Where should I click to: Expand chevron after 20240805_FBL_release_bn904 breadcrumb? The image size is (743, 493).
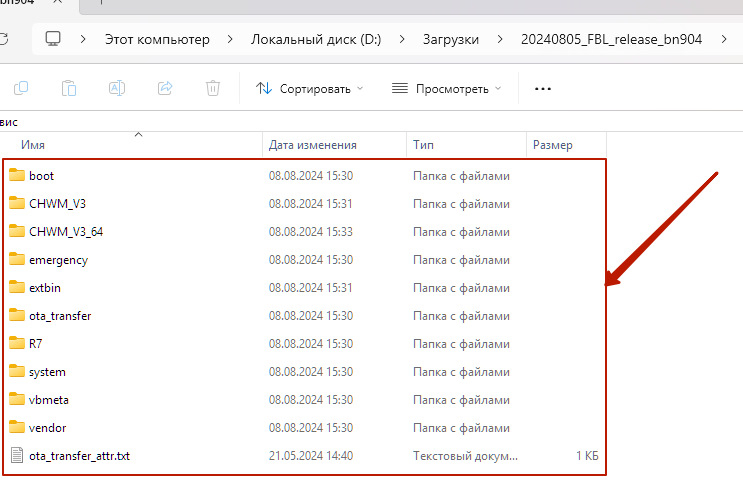click(x=724, y=39)
